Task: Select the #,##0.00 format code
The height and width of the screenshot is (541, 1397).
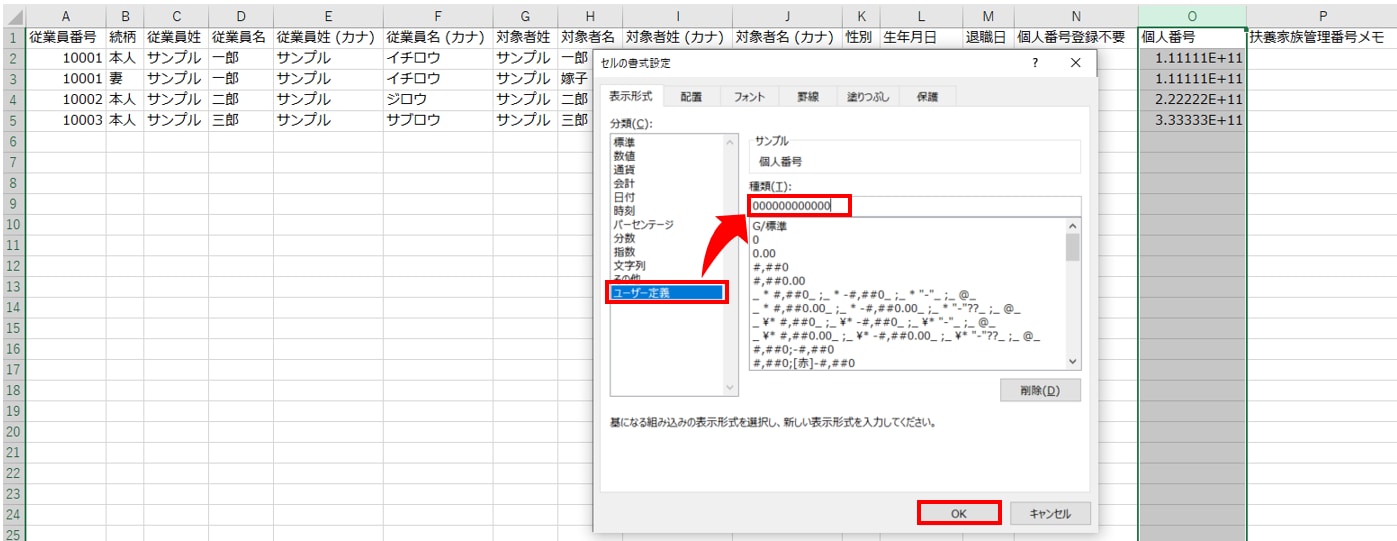Action: 779,282
